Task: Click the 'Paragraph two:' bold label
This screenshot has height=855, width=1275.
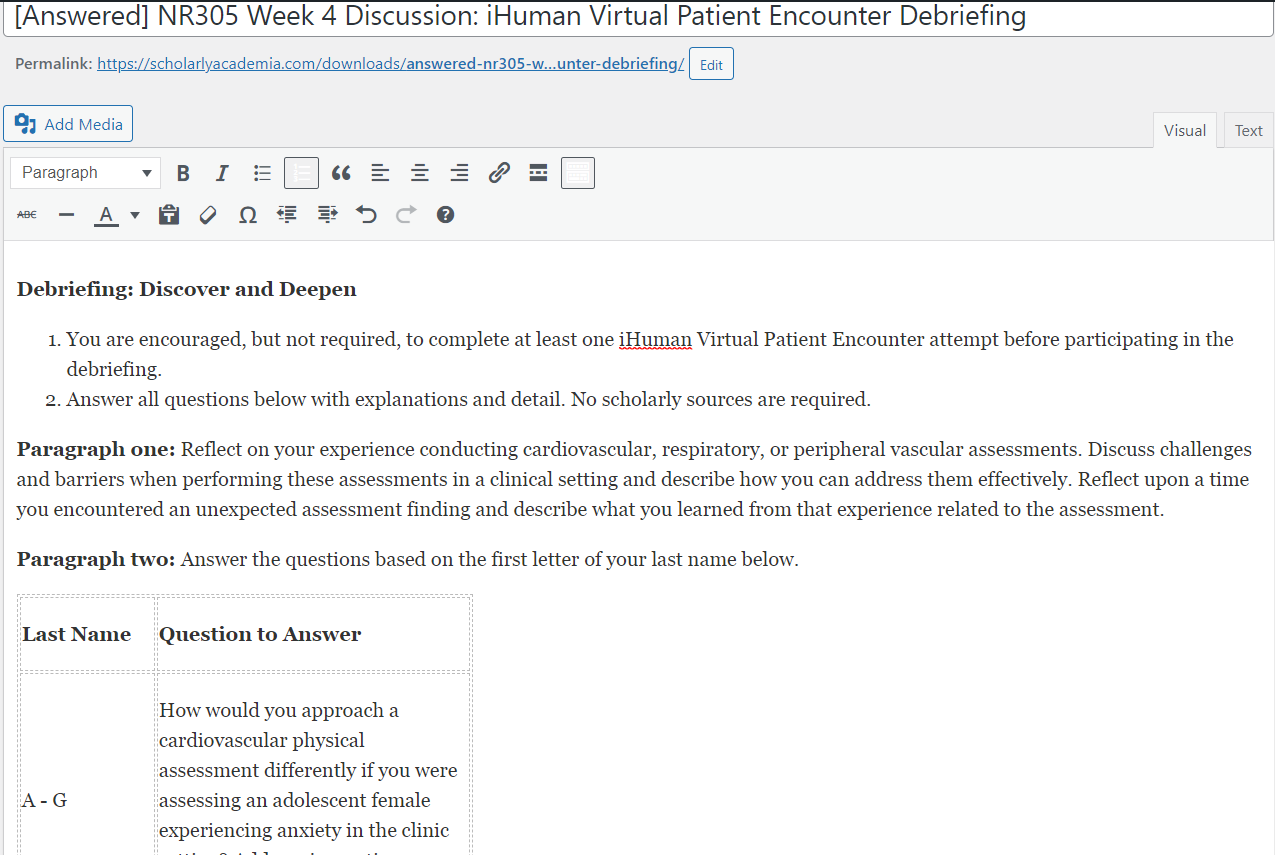Action: tap(96, 559)
